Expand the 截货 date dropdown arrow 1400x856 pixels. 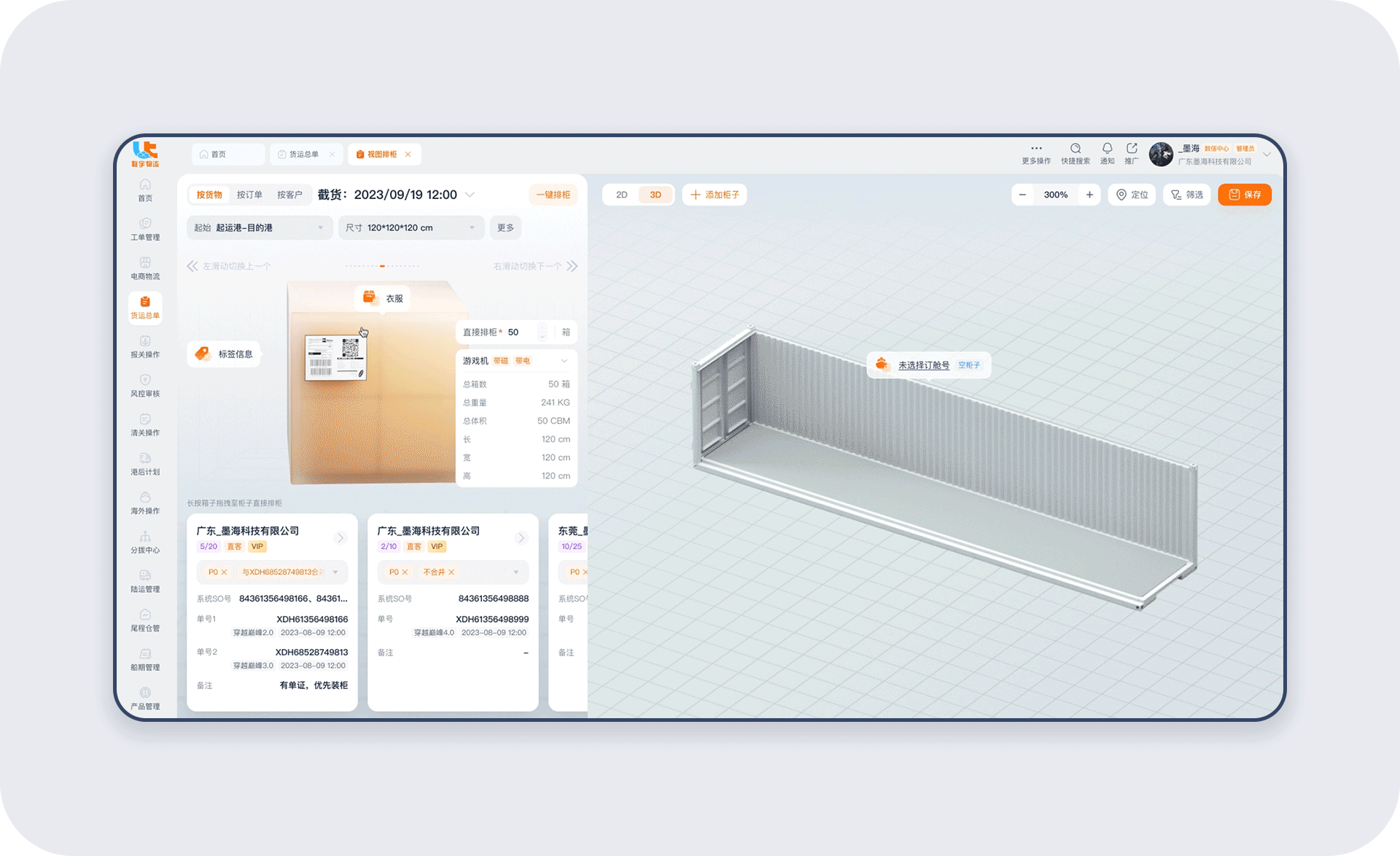tap(470, 195)
